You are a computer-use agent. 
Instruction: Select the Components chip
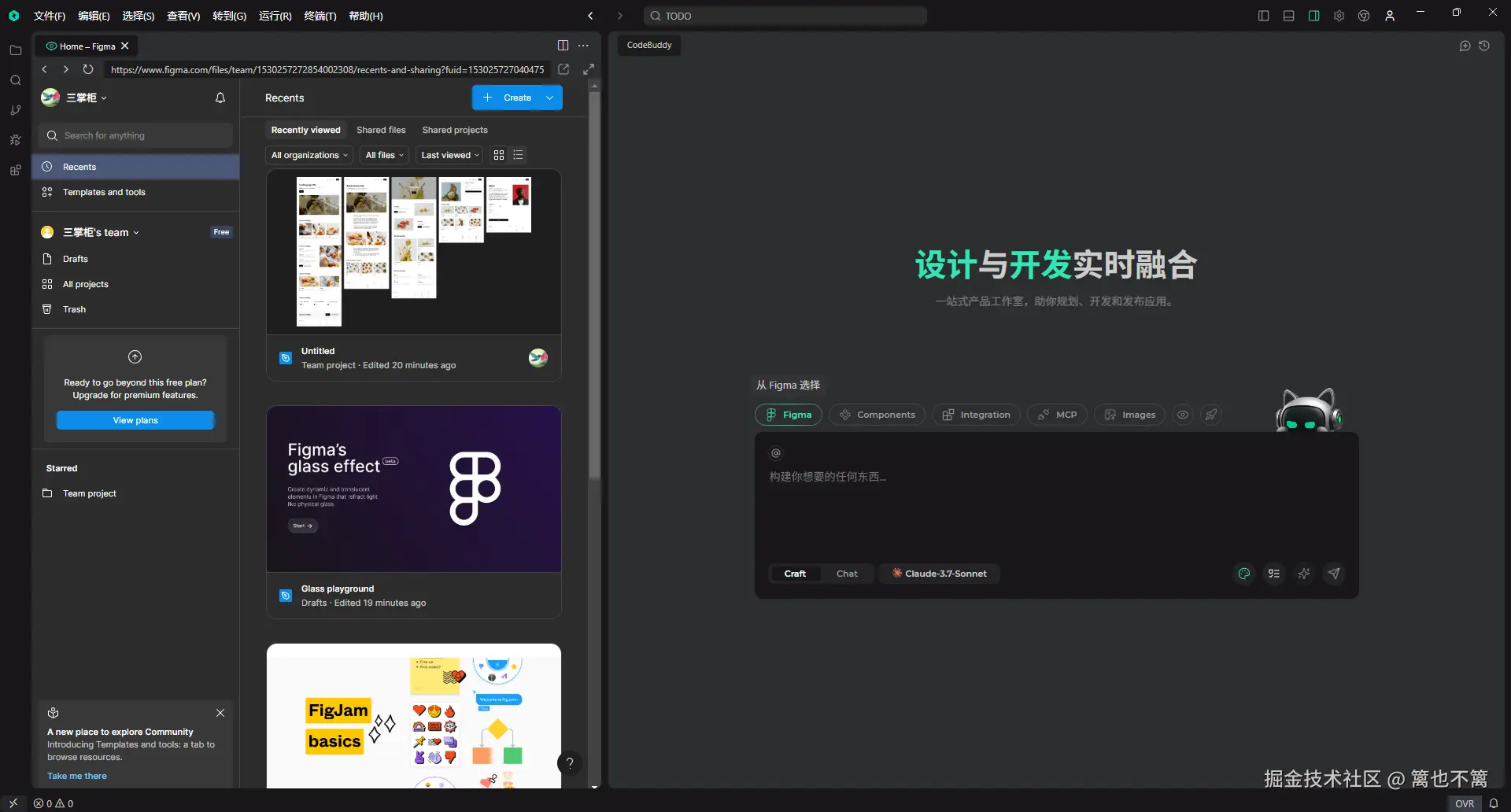(877, 415)
